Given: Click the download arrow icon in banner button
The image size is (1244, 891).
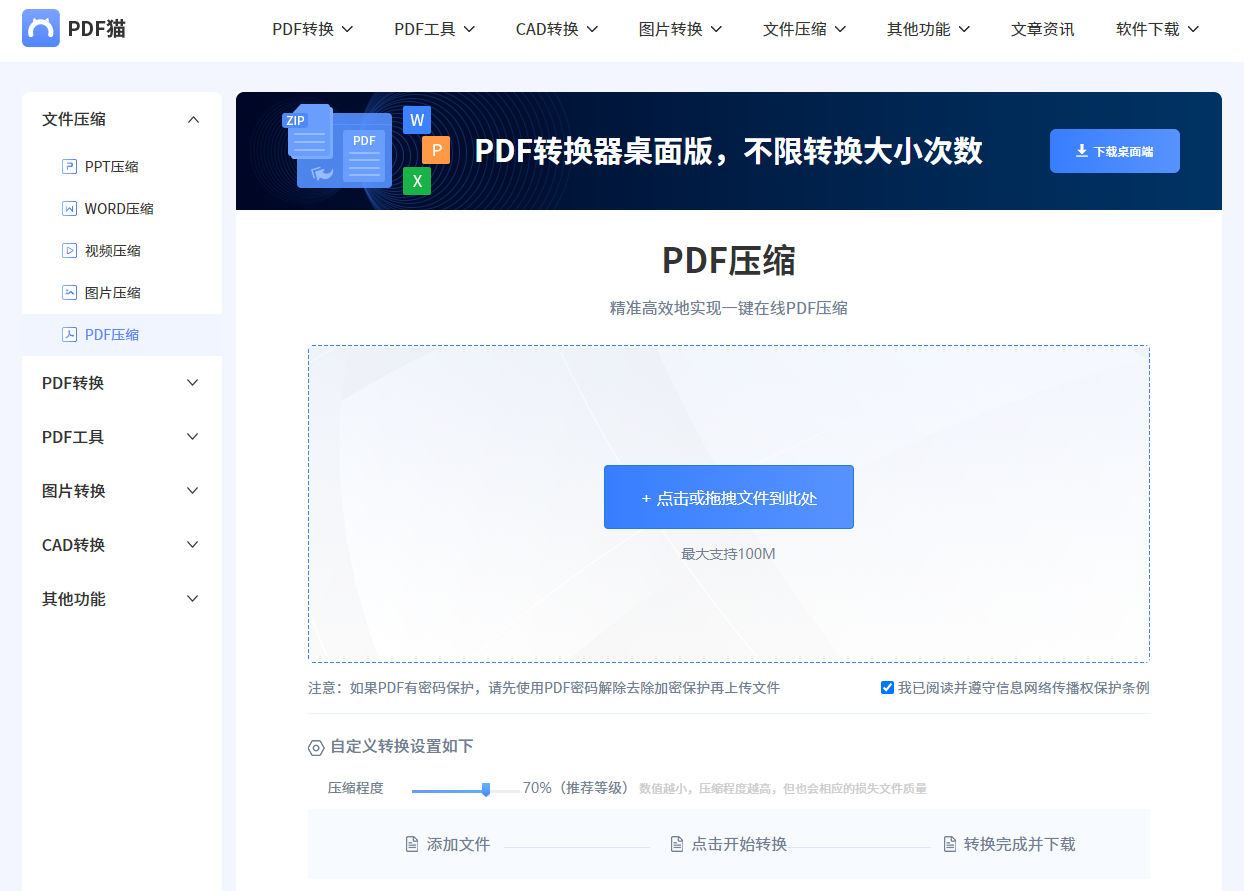Looking at the screenshot, I should [x=1082, y=151].
